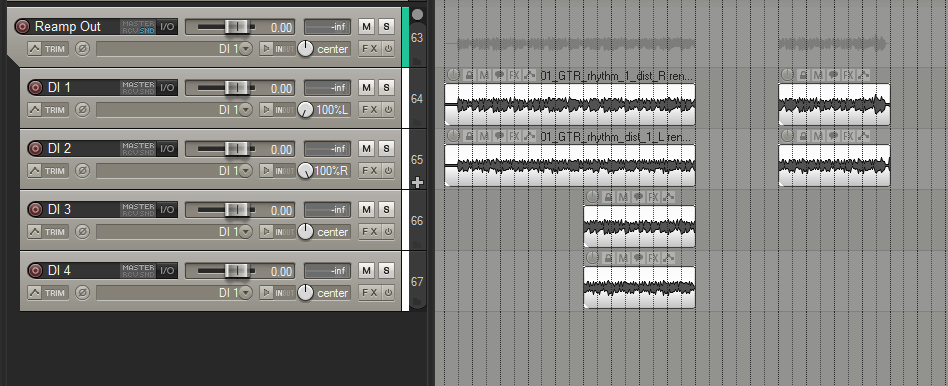Screen dimensions: 948x386
Task: Arm the DI 1 track for recording
Action: [x=36, y=88]
